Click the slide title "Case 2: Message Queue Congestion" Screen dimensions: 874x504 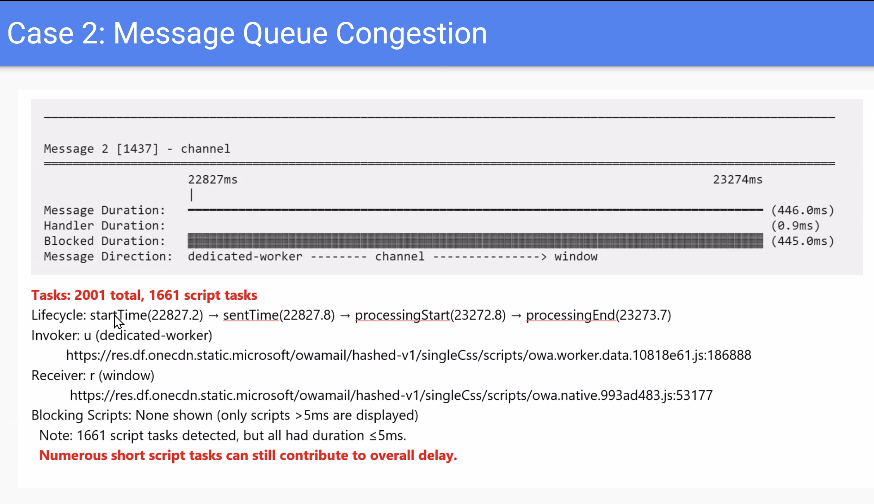tap(247, 34)
